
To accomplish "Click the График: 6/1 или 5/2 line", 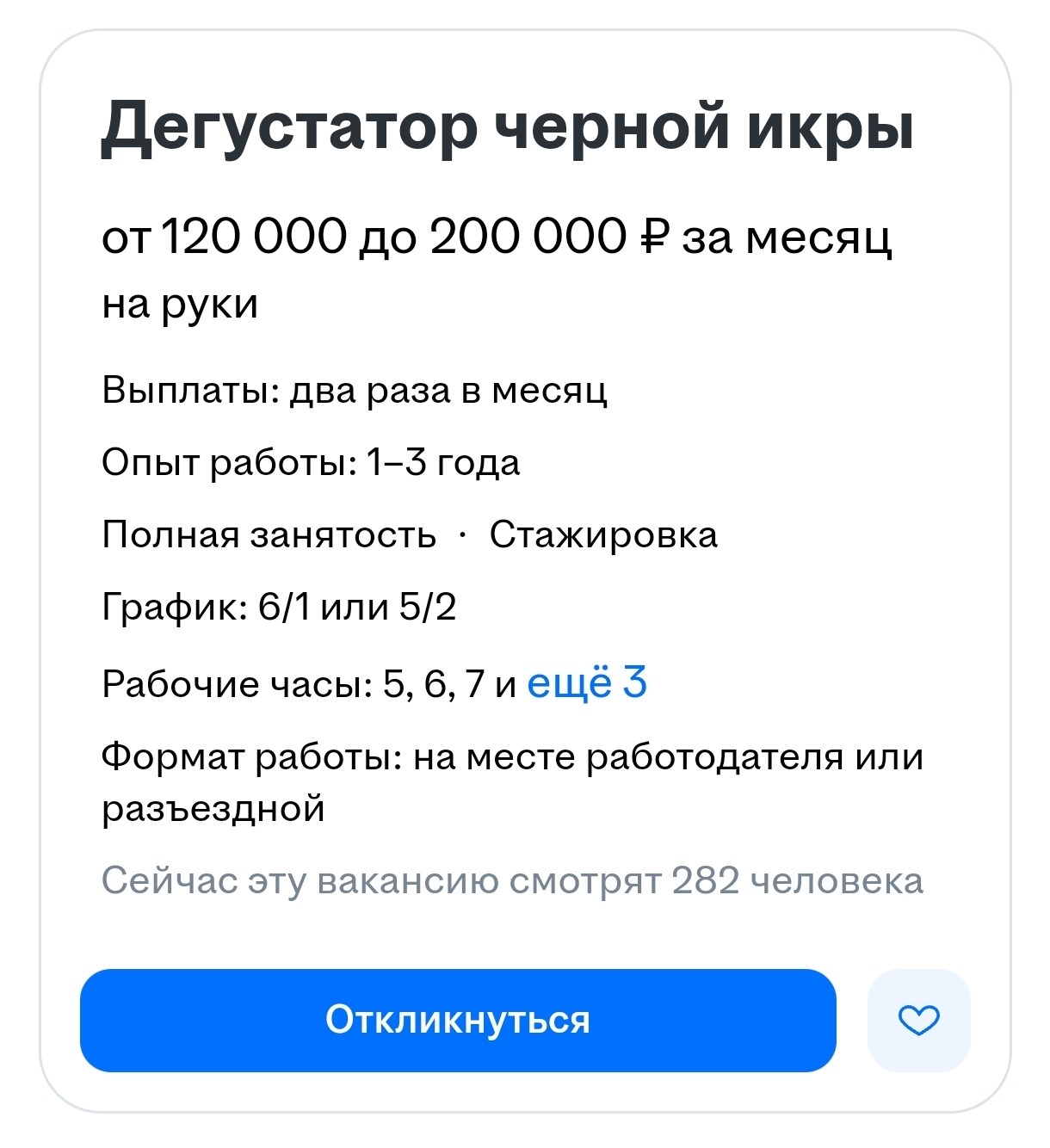I will [279, 608].
